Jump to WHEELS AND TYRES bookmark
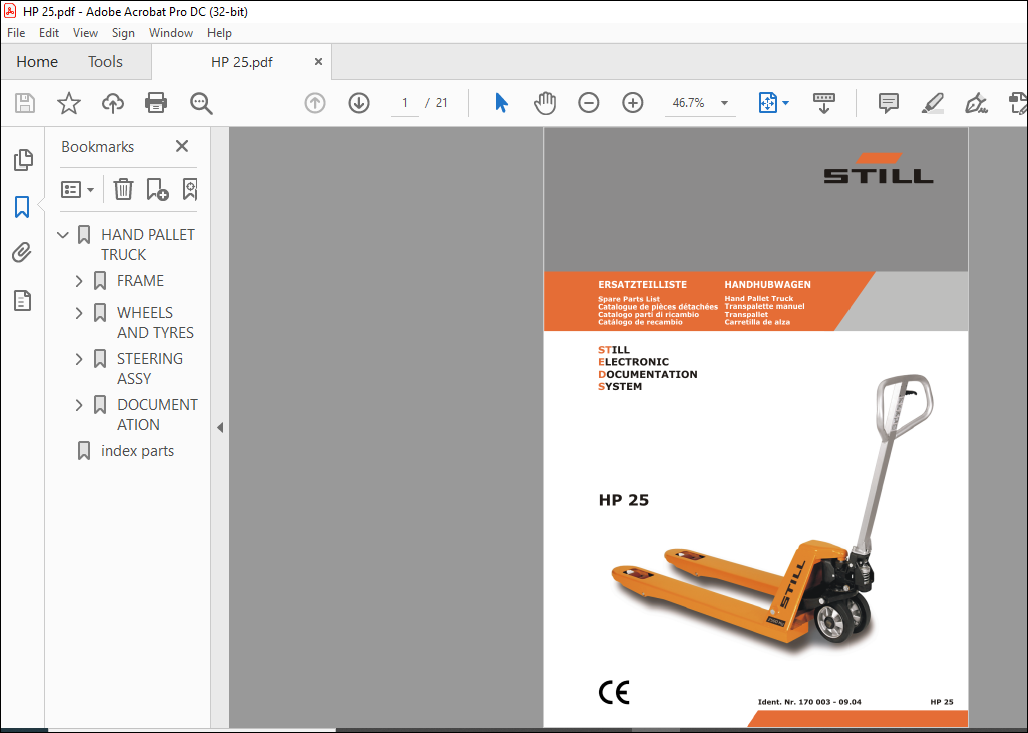Image resolution: width=1028 pixels, height=733 pixels. point(155,323)
